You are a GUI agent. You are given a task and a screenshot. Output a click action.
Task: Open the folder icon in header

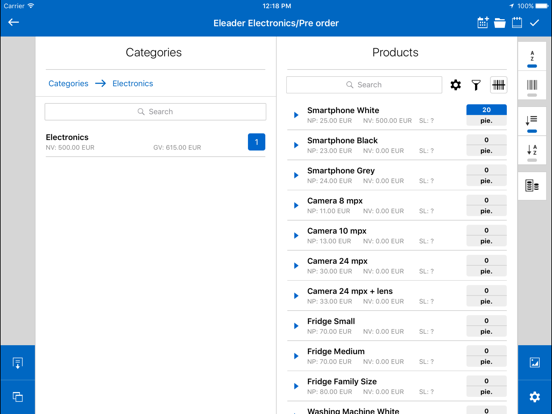click(x=500, y=23)
